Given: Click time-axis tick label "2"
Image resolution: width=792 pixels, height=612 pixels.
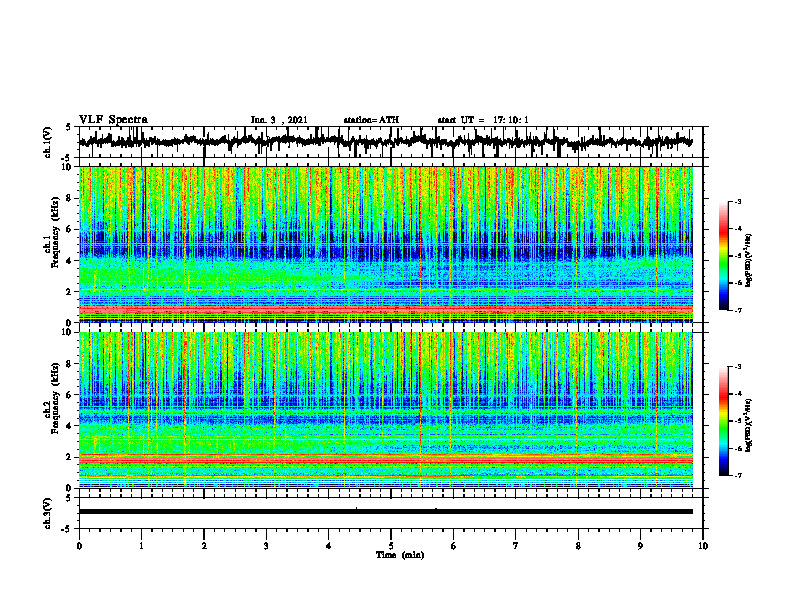Looking at the screenshot, I should 204,546.
